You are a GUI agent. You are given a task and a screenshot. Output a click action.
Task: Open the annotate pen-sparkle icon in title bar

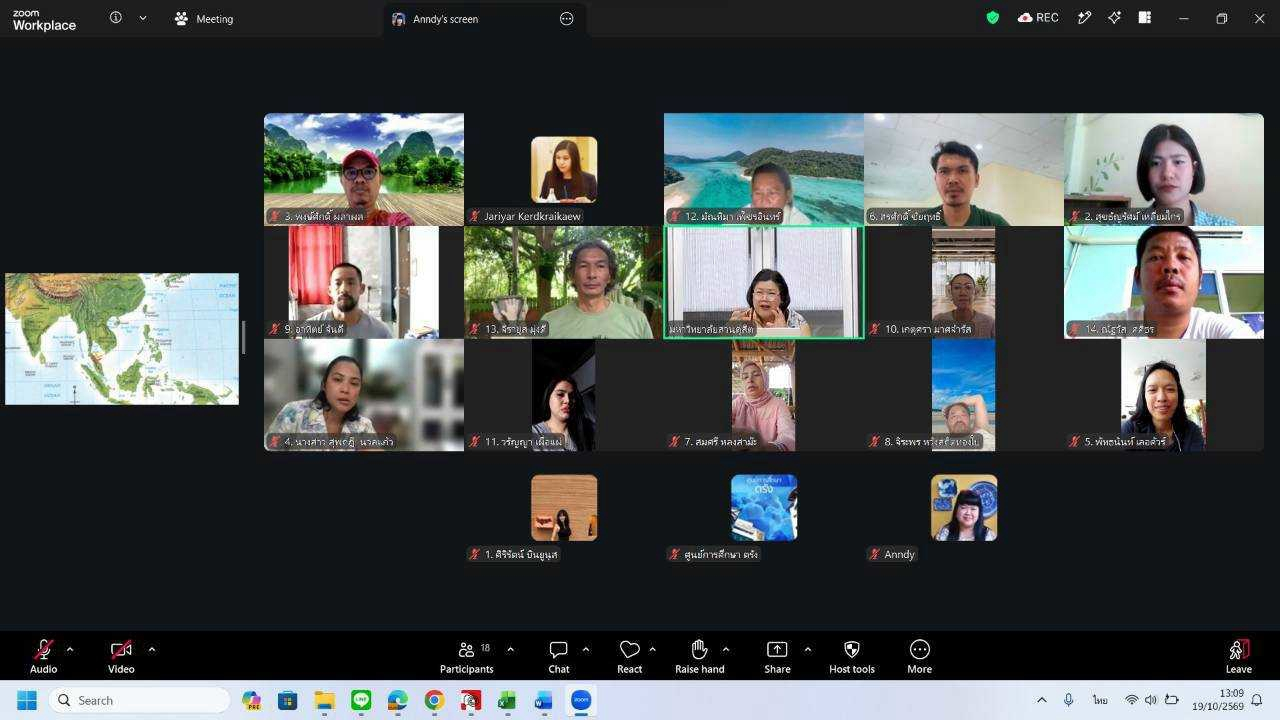[1084, 18]
